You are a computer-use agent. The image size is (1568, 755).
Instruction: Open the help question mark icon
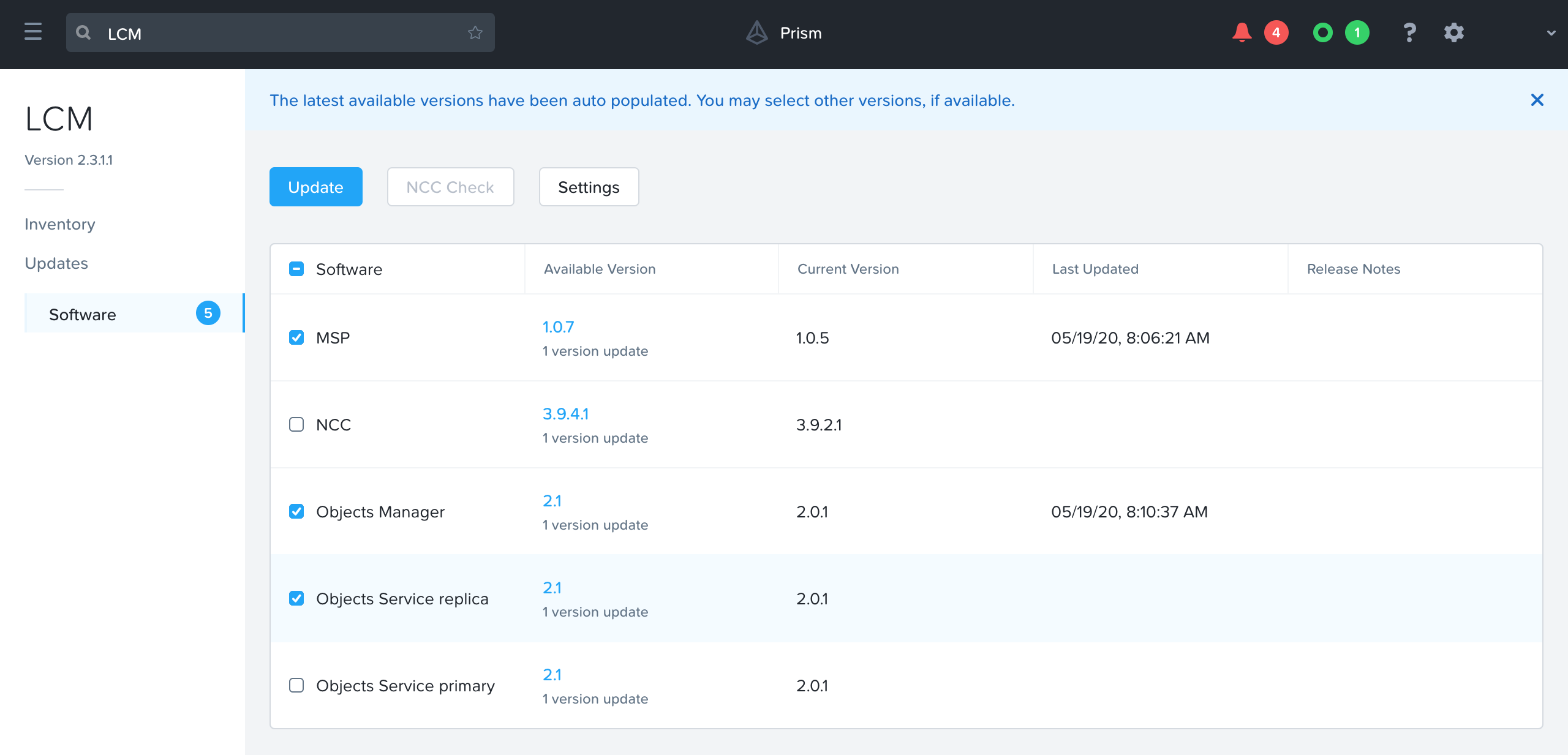pyautogui.click(x=1409, y=32)
